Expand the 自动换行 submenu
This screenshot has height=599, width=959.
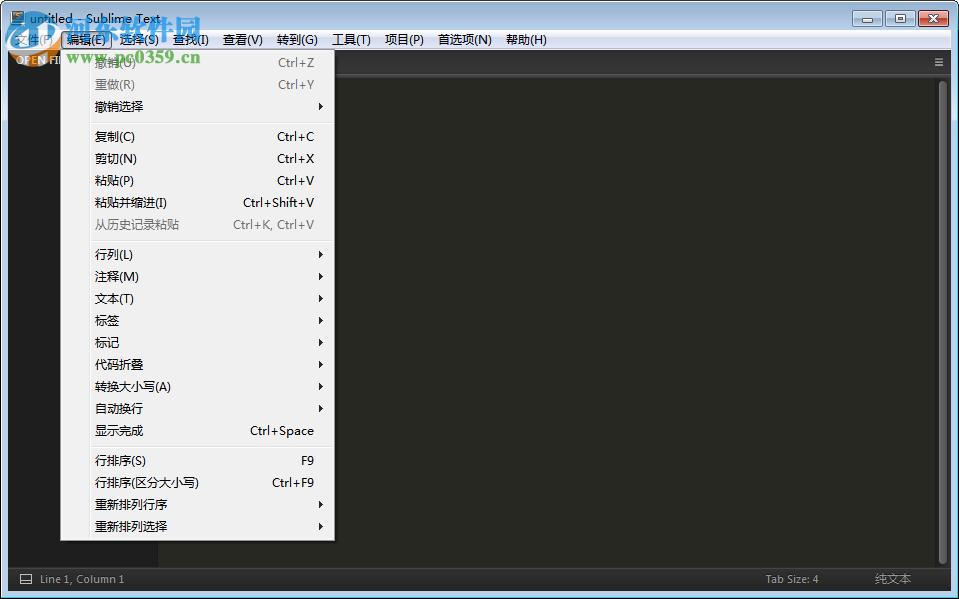[118, 408]
